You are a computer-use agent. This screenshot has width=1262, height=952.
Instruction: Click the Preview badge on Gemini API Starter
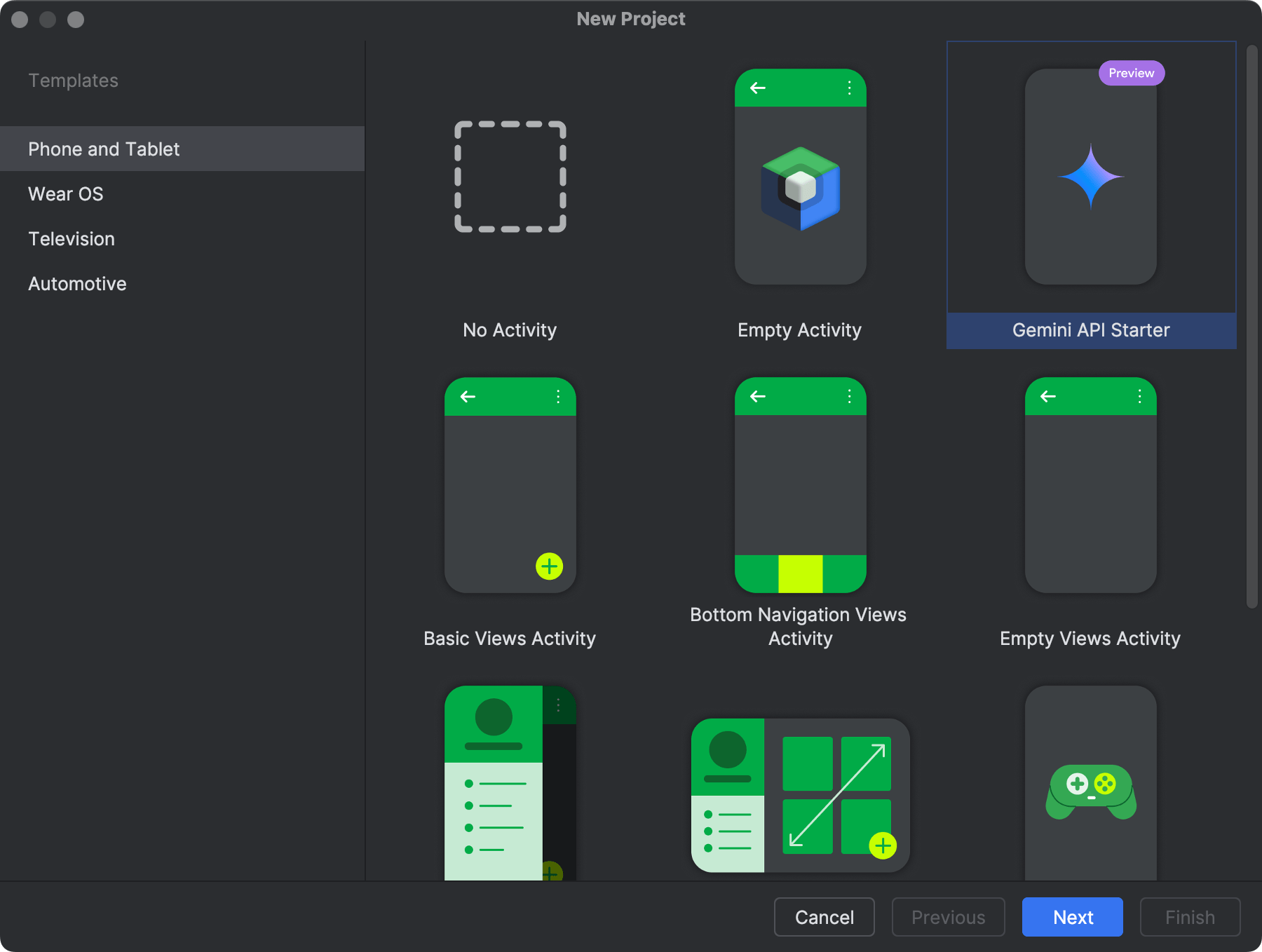[x=1131, y=72]
